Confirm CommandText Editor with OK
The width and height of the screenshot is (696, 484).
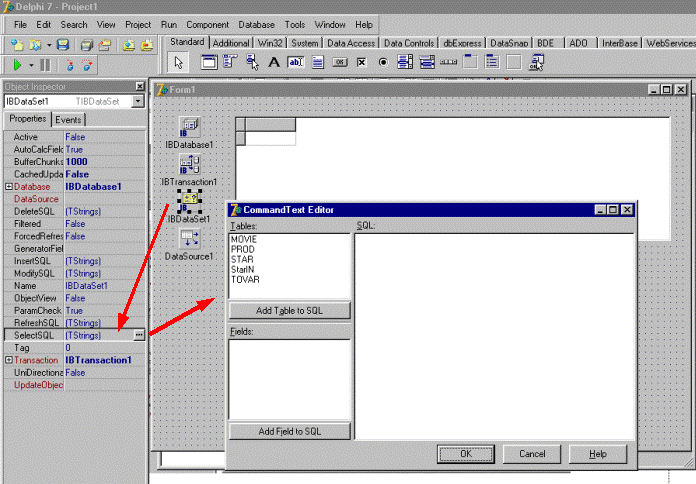coord(466,454)
